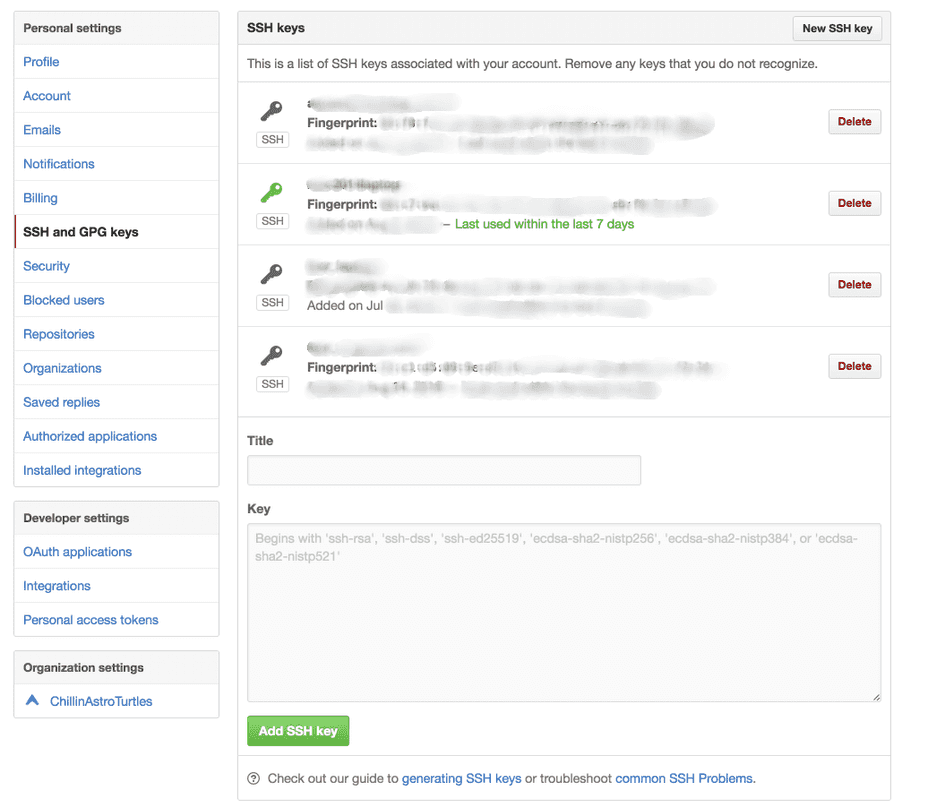This screenshot has height=807, width=945.
Task: Open the generating SSH keys guide
Action: click(461, 778)
